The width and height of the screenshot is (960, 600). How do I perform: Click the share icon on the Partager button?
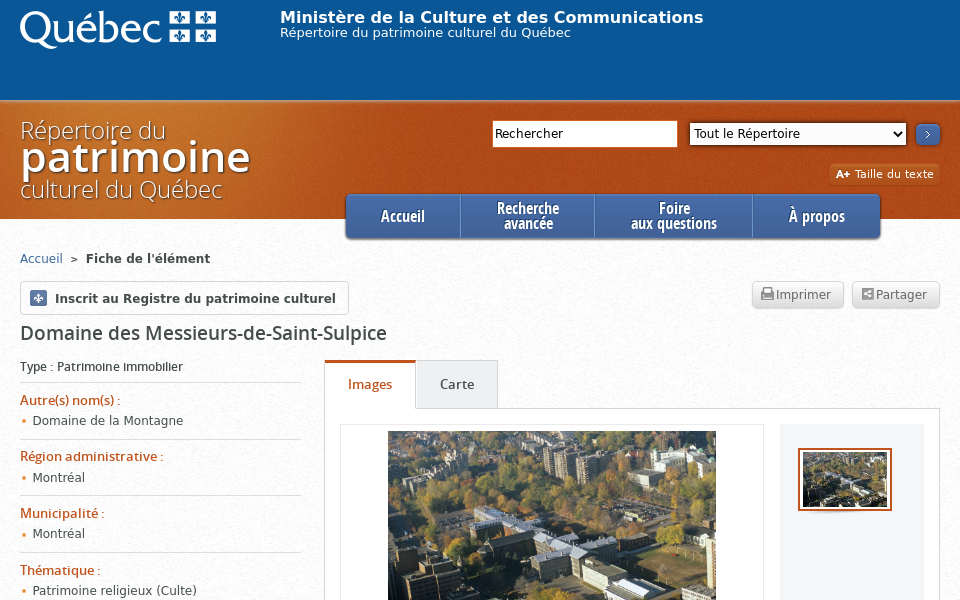coord(867,294)
